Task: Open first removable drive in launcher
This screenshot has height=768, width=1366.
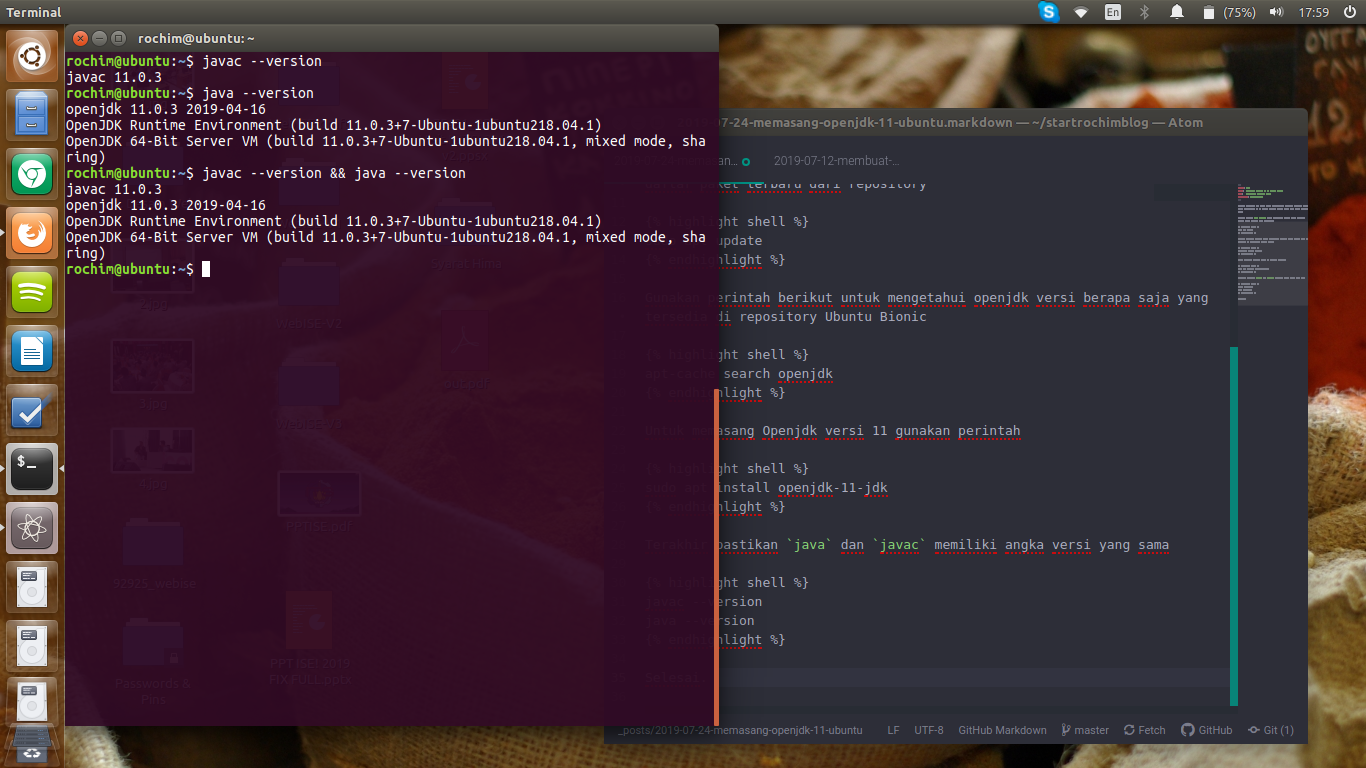Action: [33, 586]
